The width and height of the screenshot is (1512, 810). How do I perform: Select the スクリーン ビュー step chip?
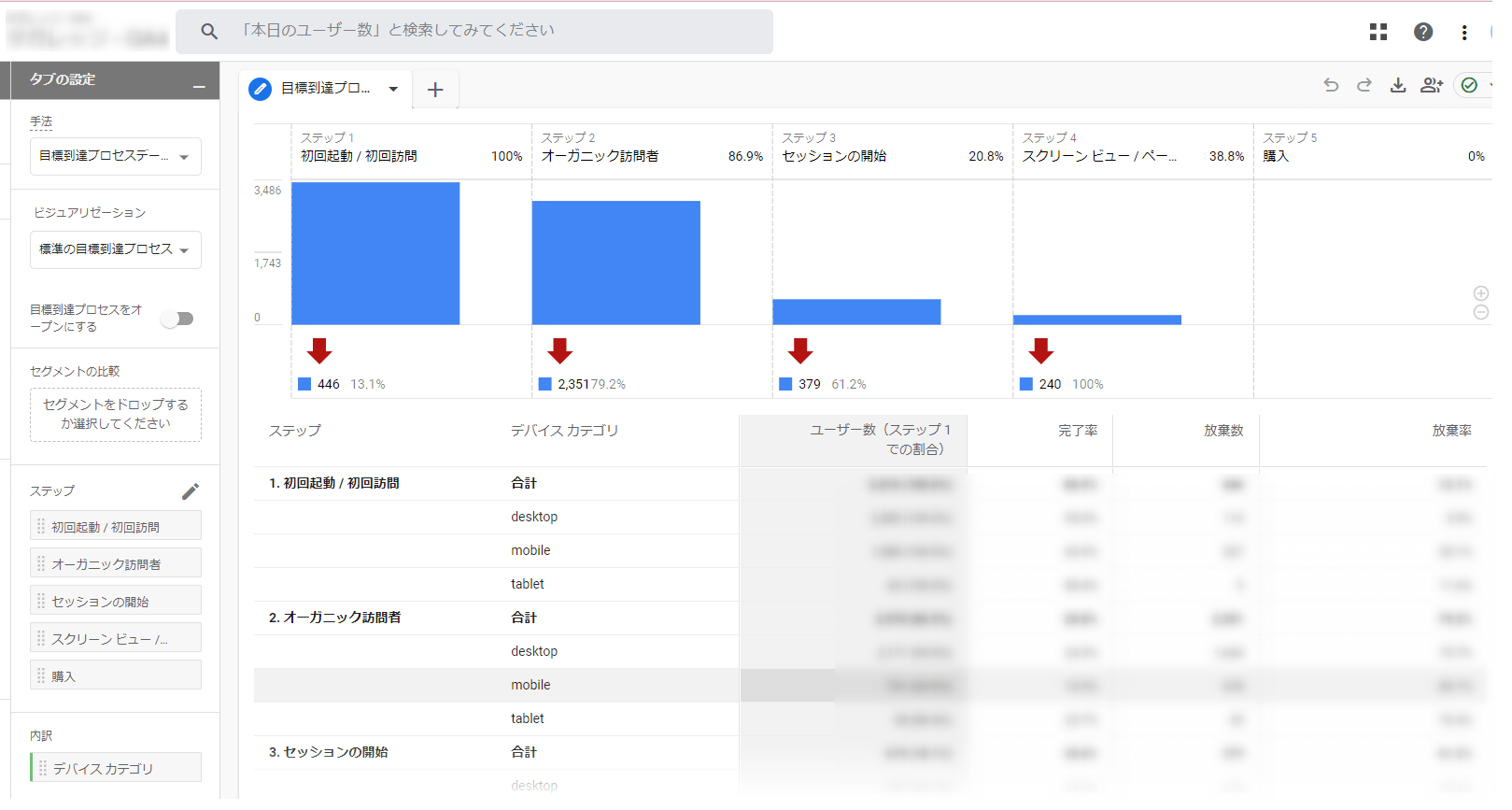pyautogui.click(x=116, y=638)
